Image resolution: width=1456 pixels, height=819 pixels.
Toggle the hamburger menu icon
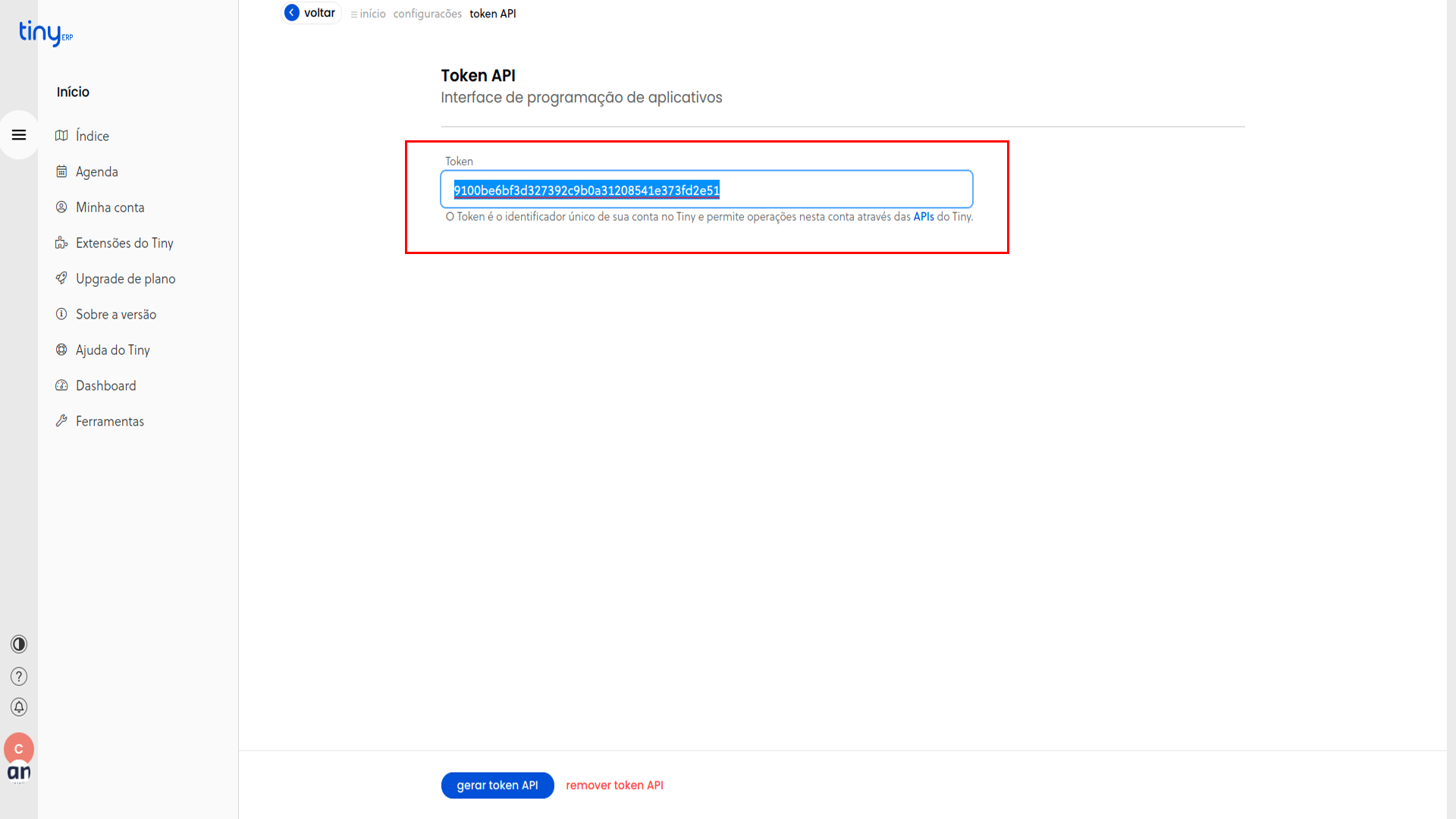point(19,135)
